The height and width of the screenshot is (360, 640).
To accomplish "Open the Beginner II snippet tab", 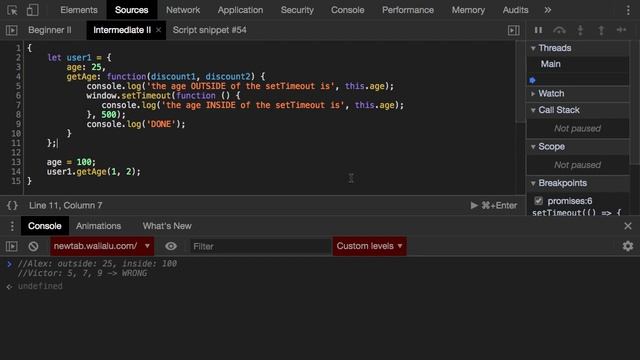I will click(x=50, y=30).
